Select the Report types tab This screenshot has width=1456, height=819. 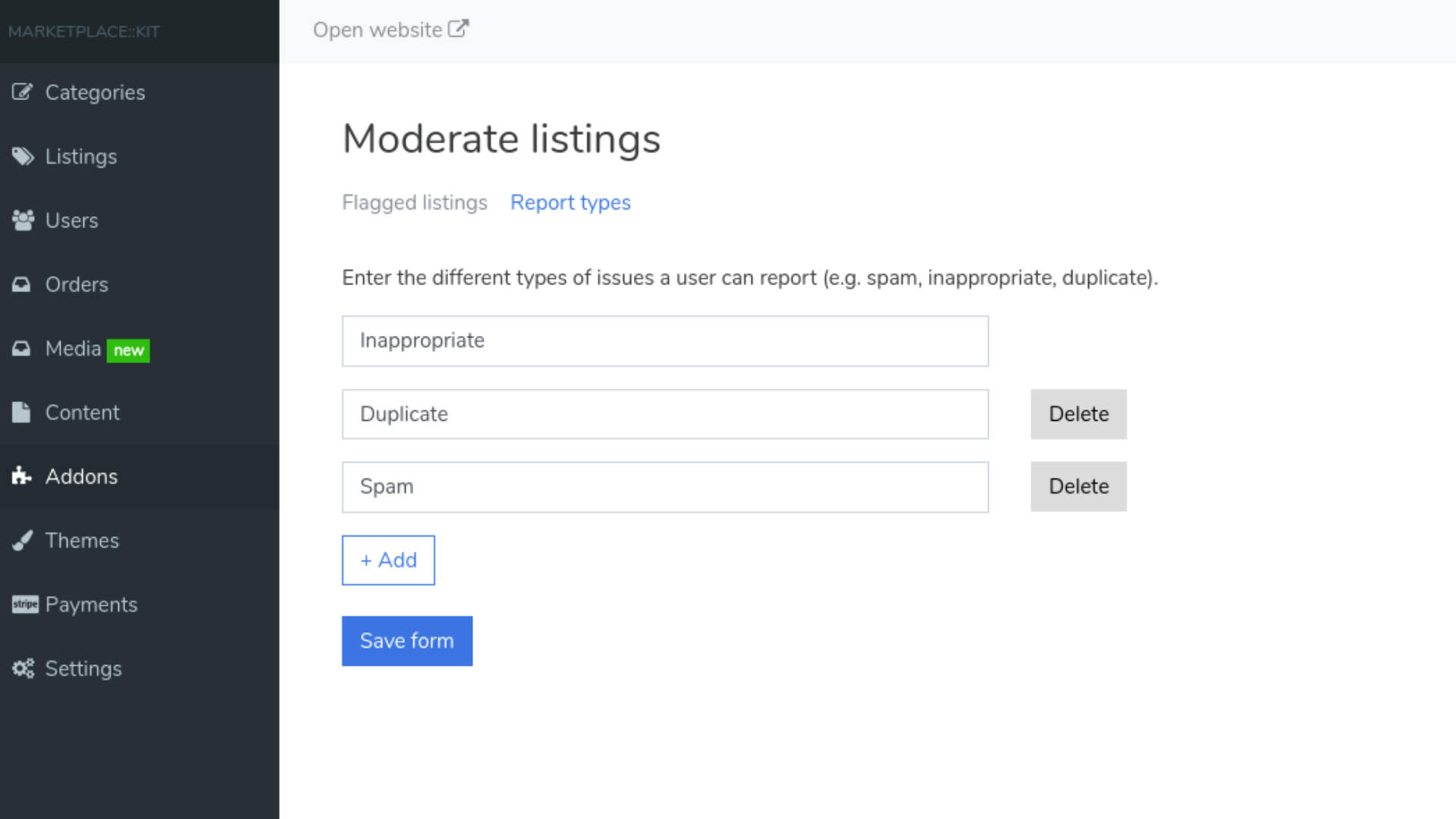tap(570, 202)
